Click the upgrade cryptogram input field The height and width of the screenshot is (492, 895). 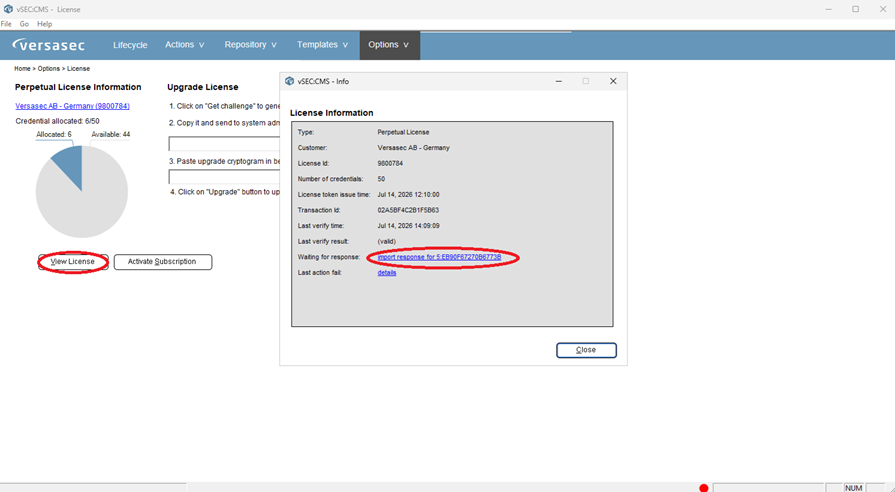(224, 176)
